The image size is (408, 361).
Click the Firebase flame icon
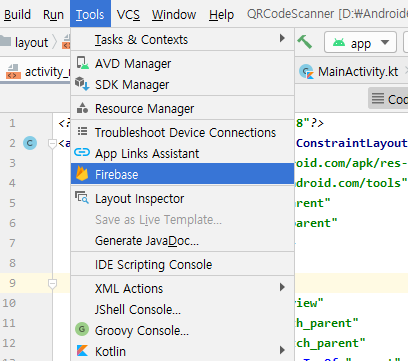(82, 173)
